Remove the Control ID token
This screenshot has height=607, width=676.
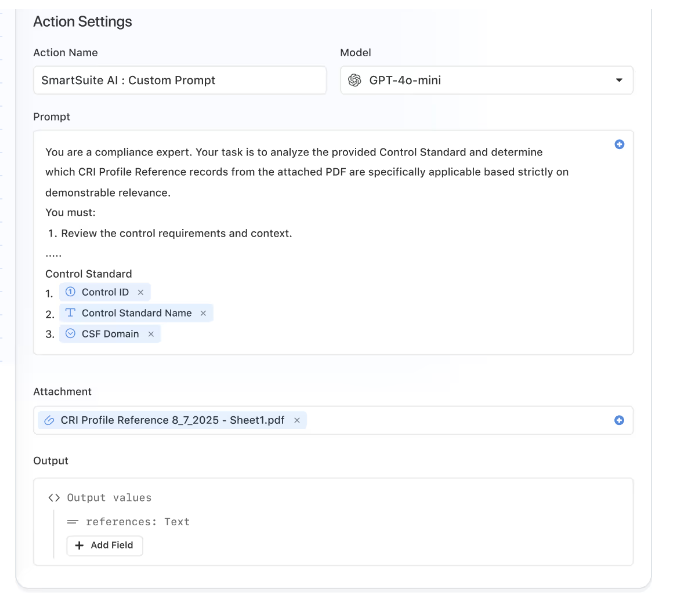[141, 293]
